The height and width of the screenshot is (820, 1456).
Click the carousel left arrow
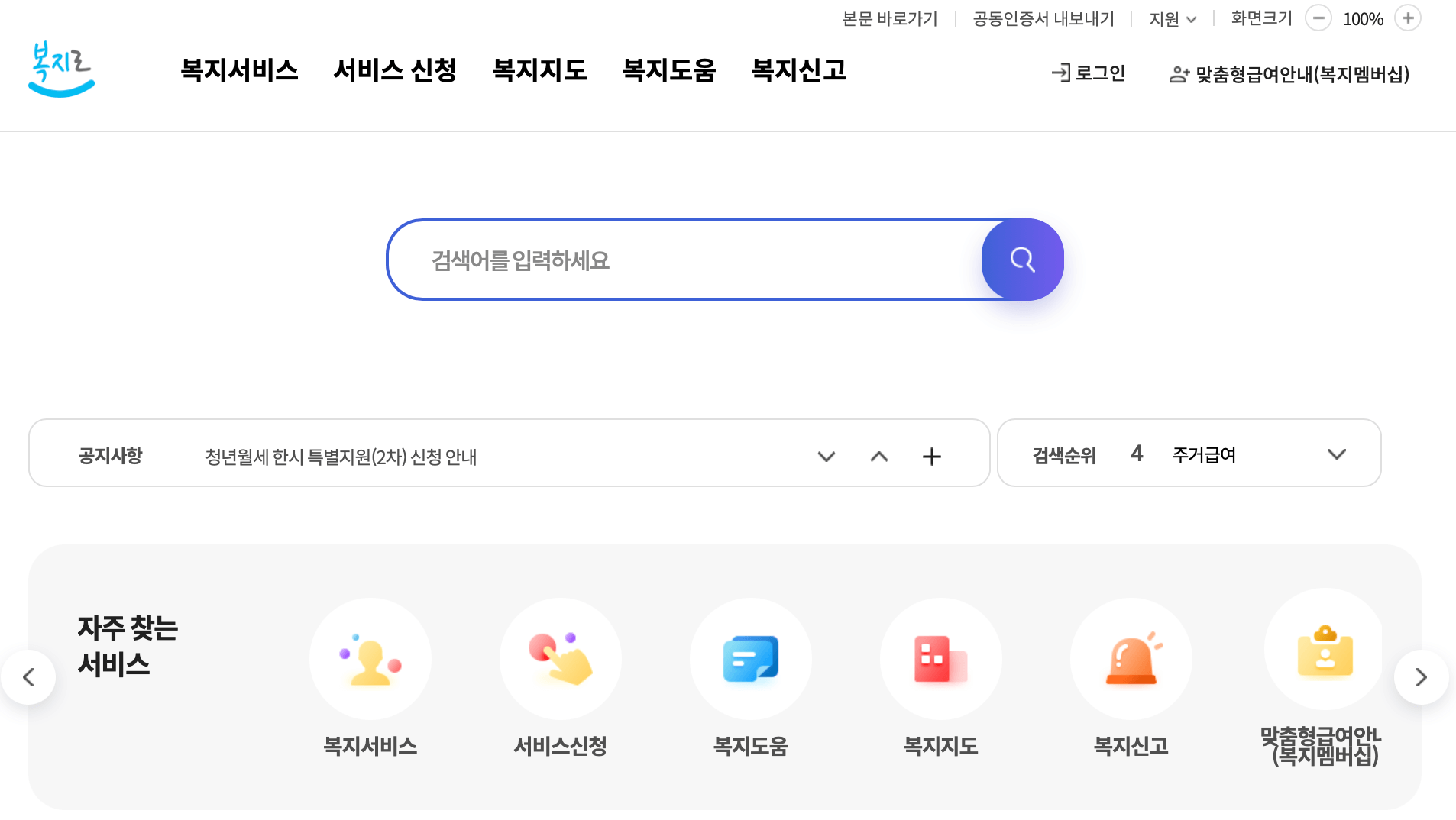[29, 677]
